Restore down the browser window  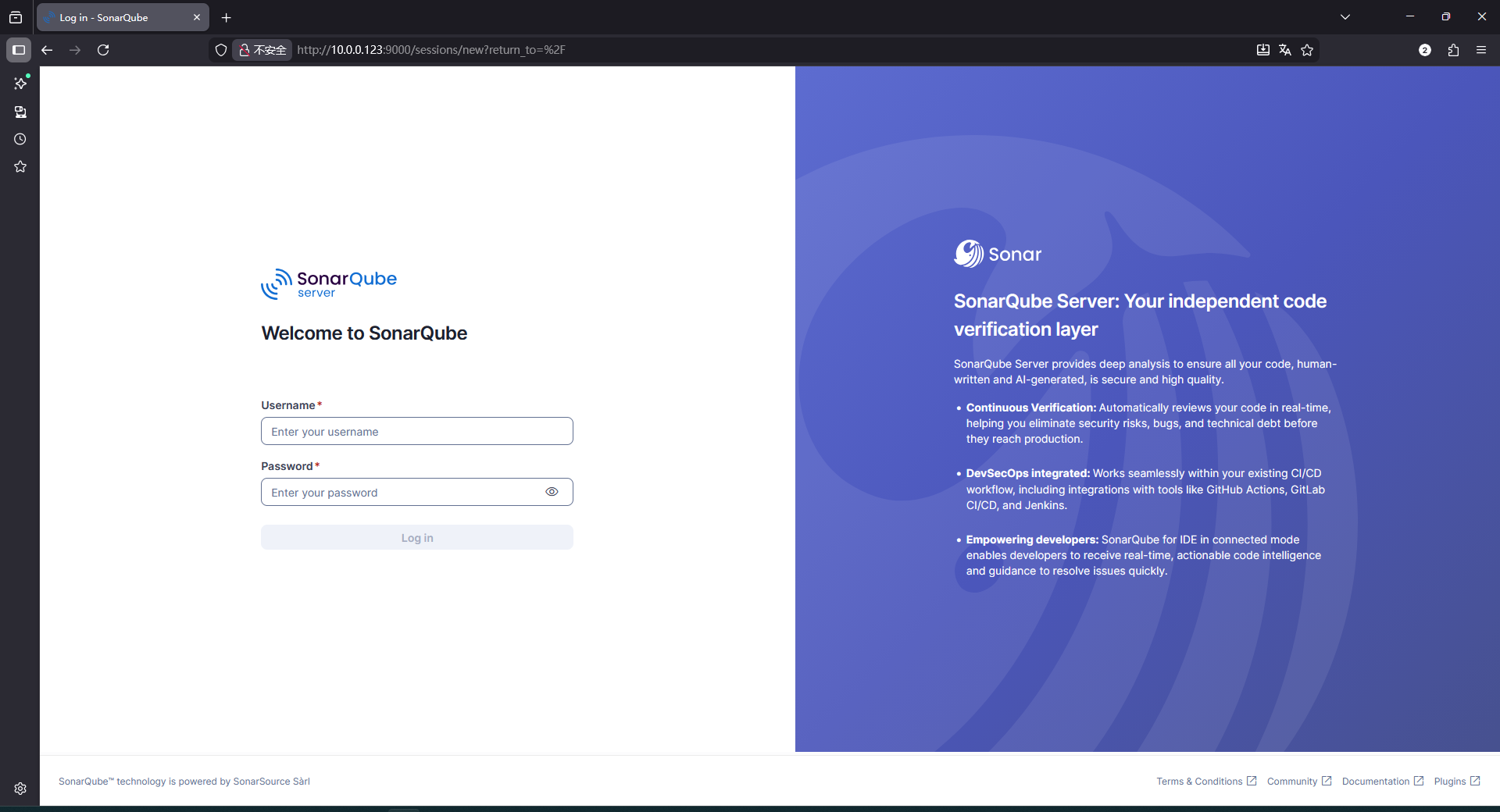pos(1446,16)
